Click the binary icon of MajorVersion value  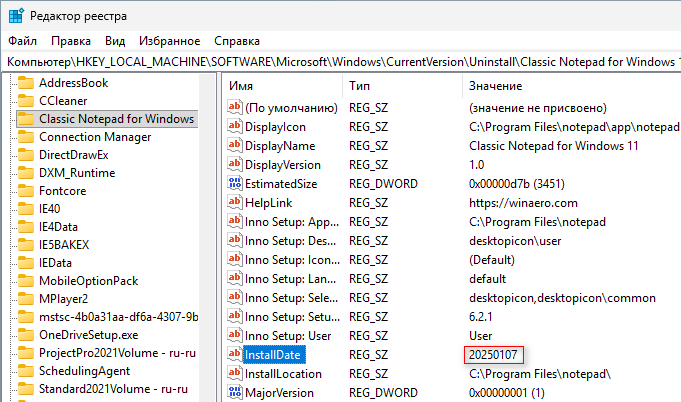[x=235, y=392]
